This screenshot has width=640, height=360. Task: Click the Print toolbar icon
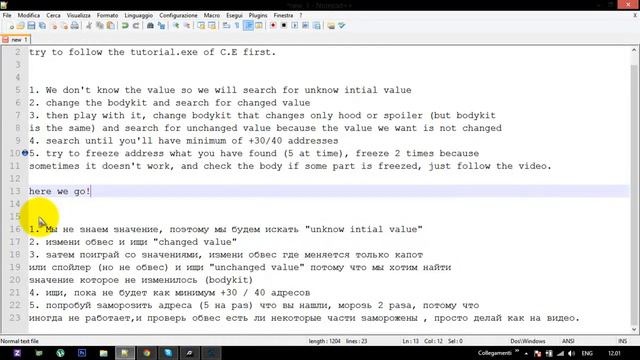(75, 26)
